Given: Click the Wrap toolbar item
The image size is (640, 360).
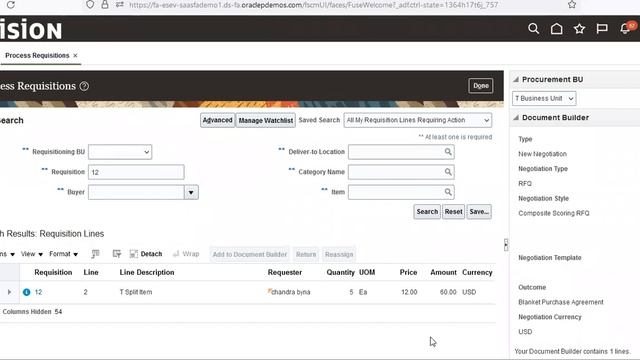Looking at the screenshot, I should [x=186, y=254].
